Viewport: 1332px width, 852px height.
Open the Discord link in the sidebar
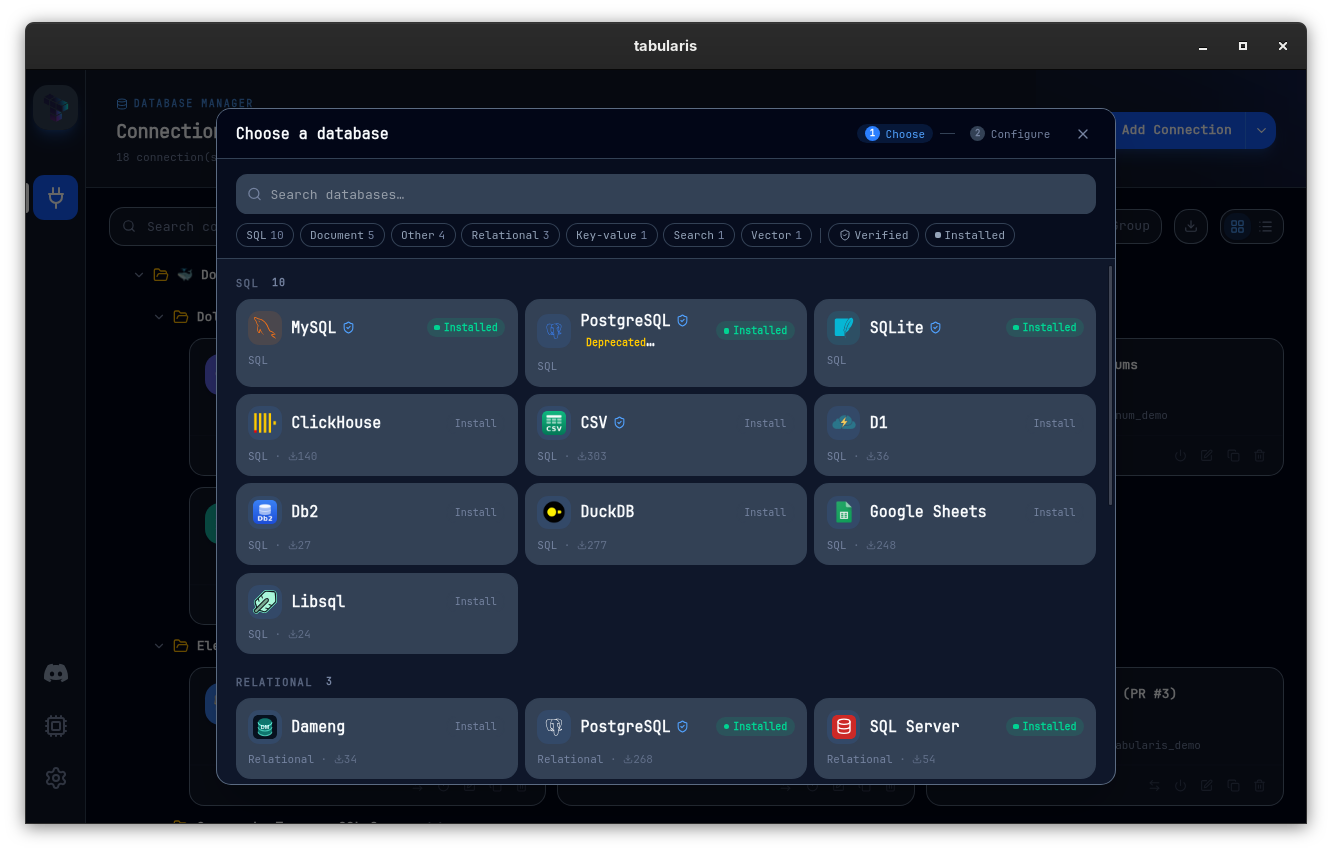[56, 674]
